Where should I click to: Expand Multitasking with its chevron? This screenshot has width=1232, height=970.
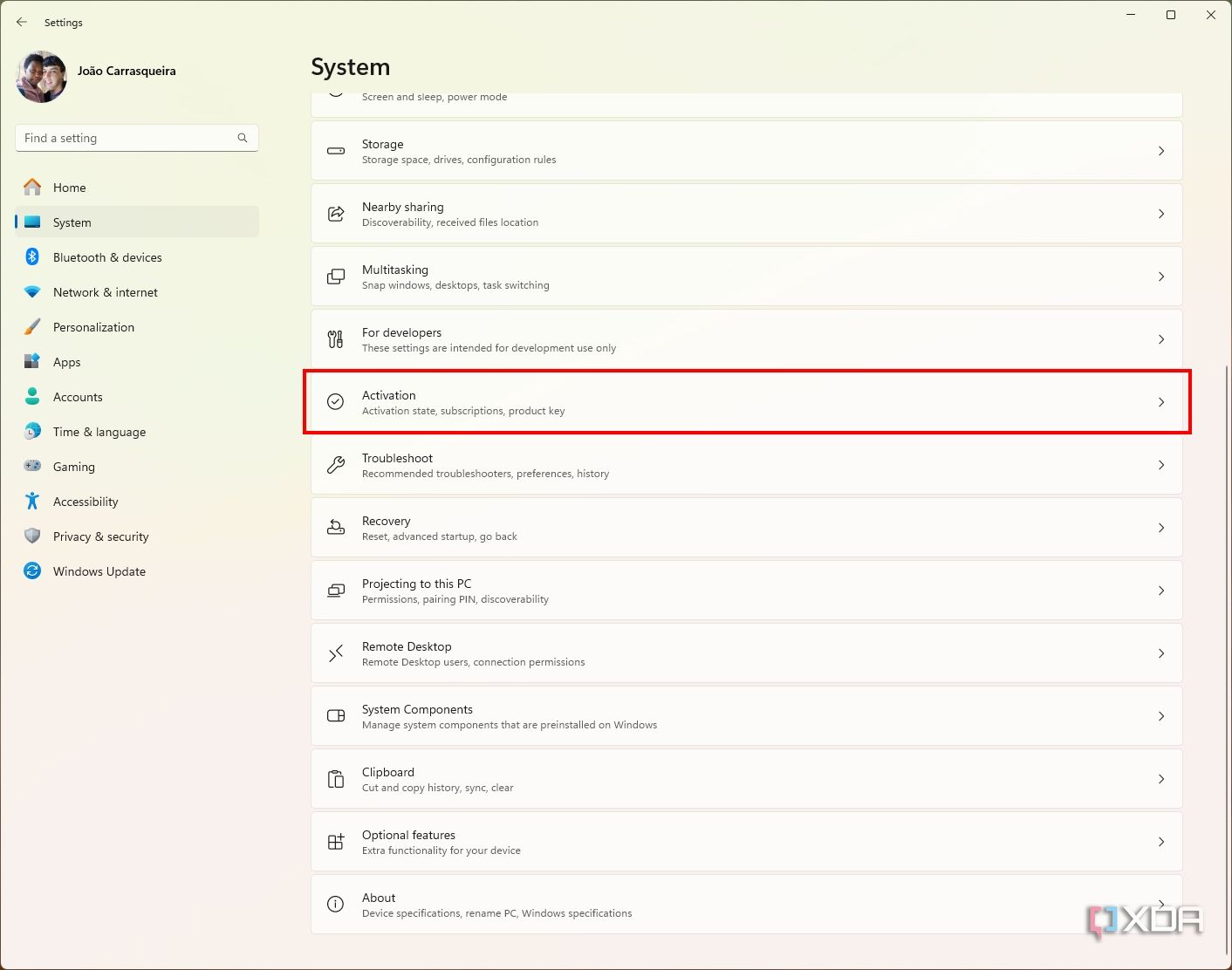pyautogui.click(x=1161, y=277)
